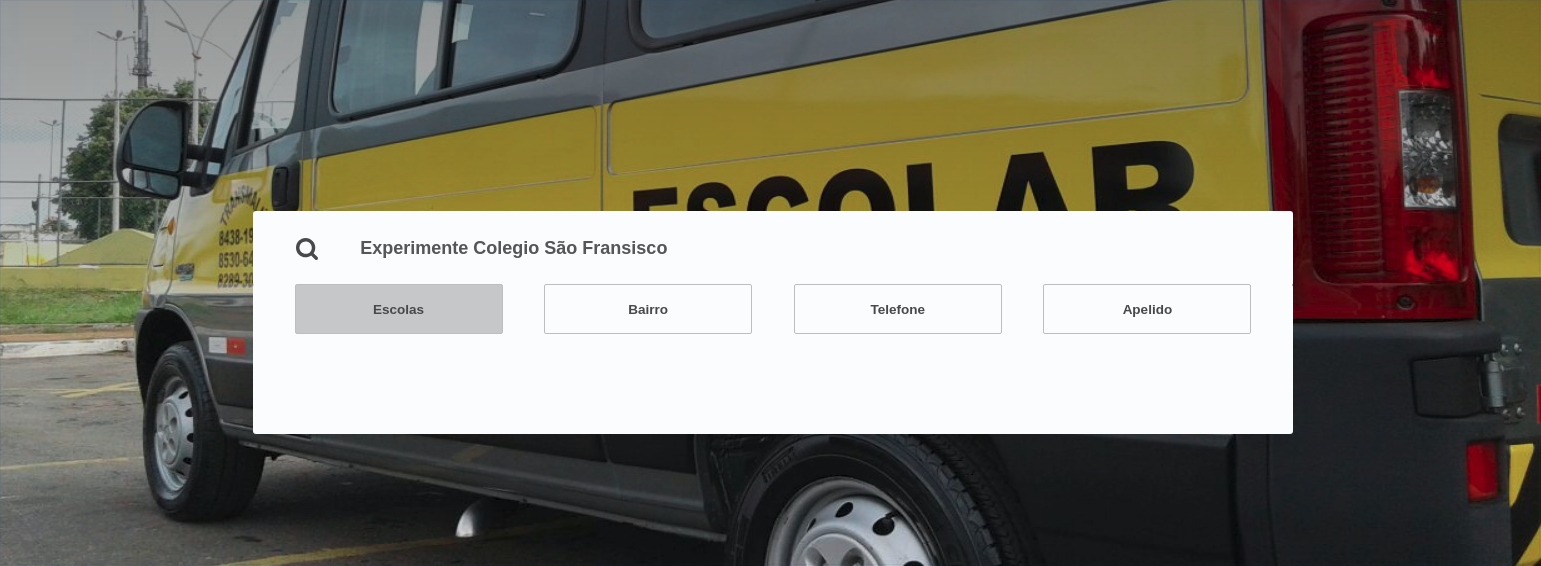
Task: Choose the Telefone search option
Action: [x=898, y=309]
